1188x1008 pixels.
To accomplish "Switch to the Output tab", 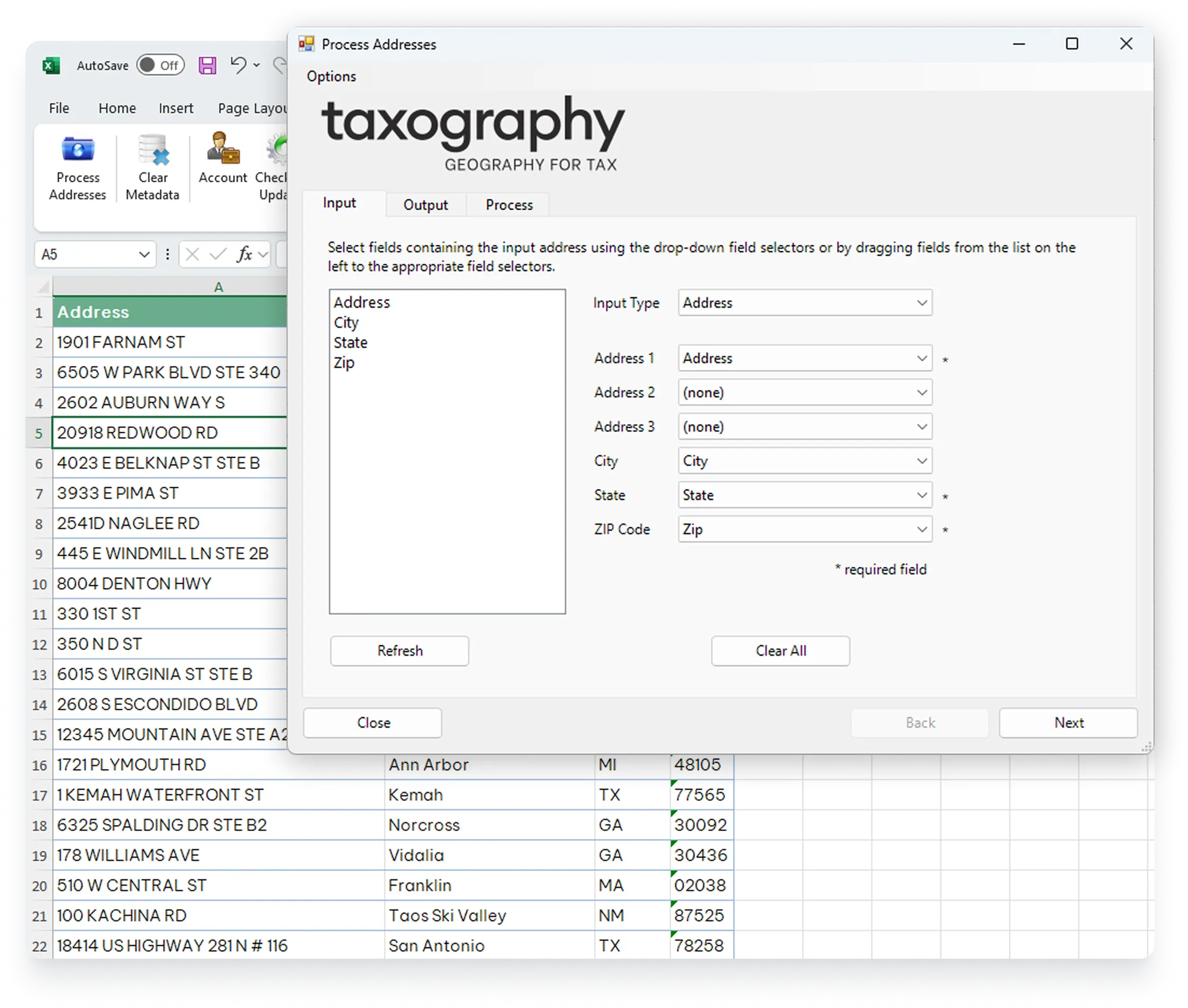I will click(425, 205).
